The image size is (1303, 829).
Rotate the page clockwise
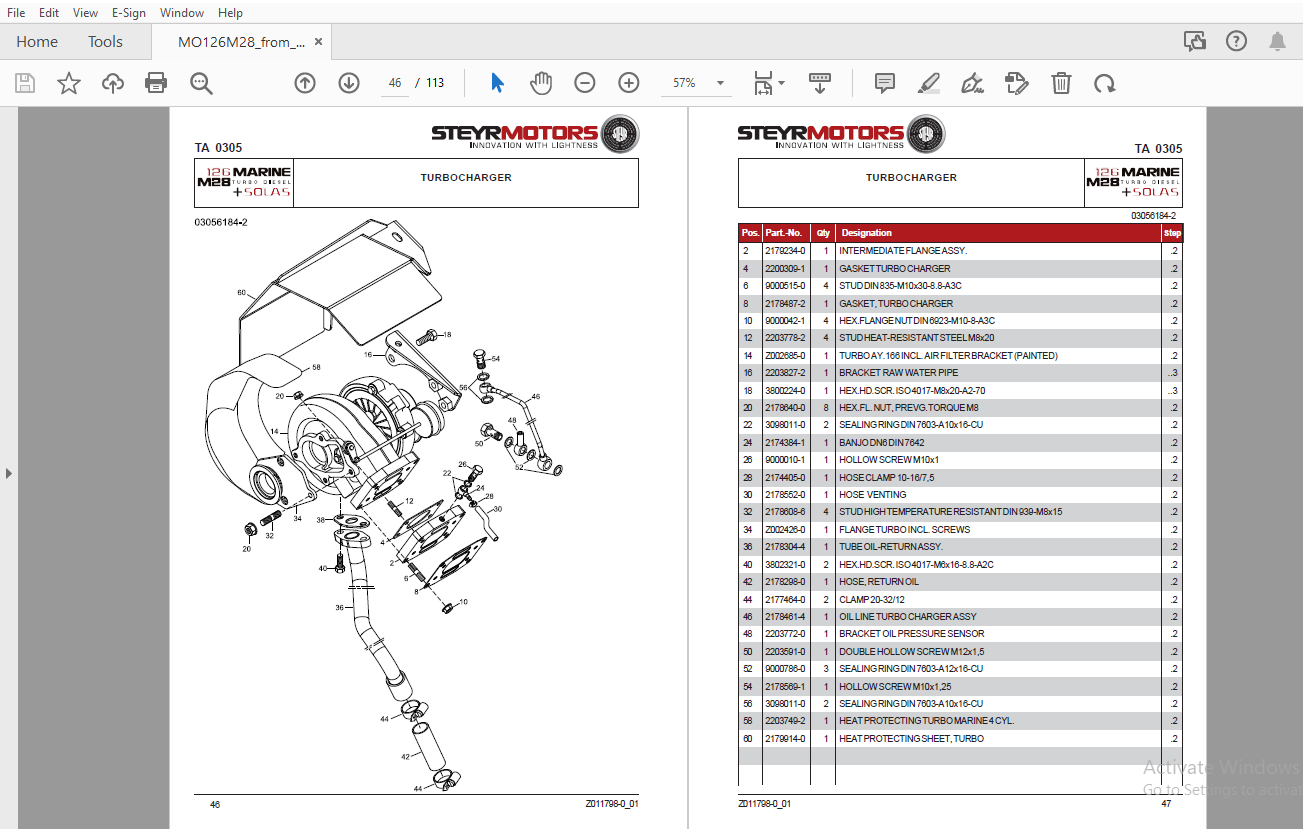point(1105,83)
